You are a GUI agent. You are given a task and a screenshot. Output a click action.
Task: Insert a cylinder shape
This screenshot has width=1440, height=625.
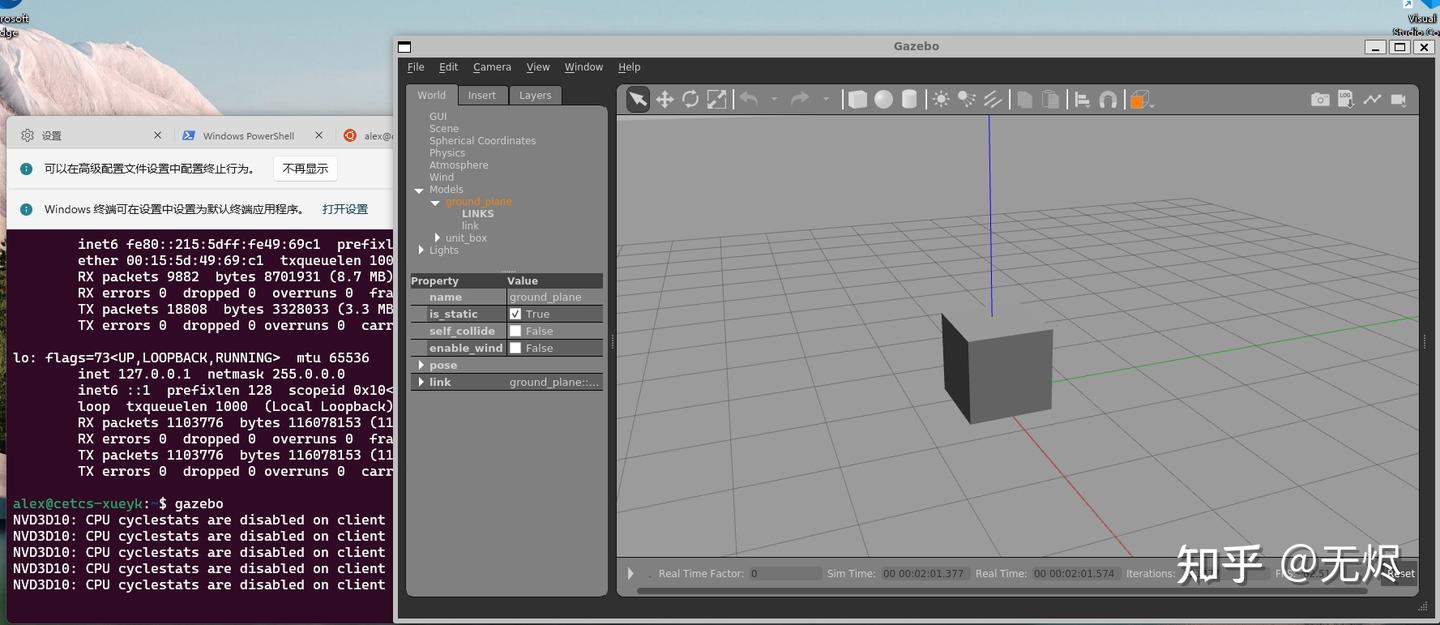pos(909,99)
